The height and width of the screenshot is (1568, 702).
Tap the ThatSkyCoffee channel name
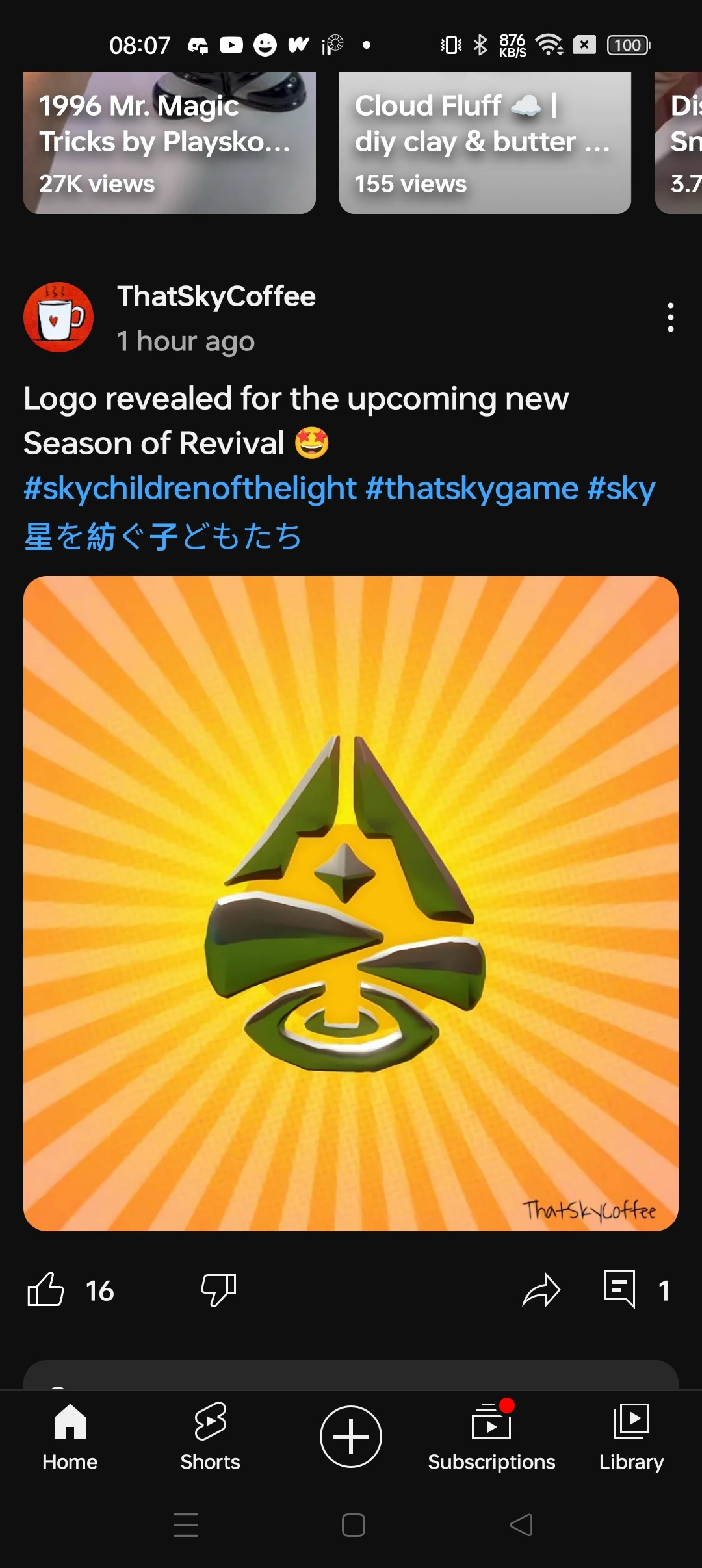coord(216,296)
